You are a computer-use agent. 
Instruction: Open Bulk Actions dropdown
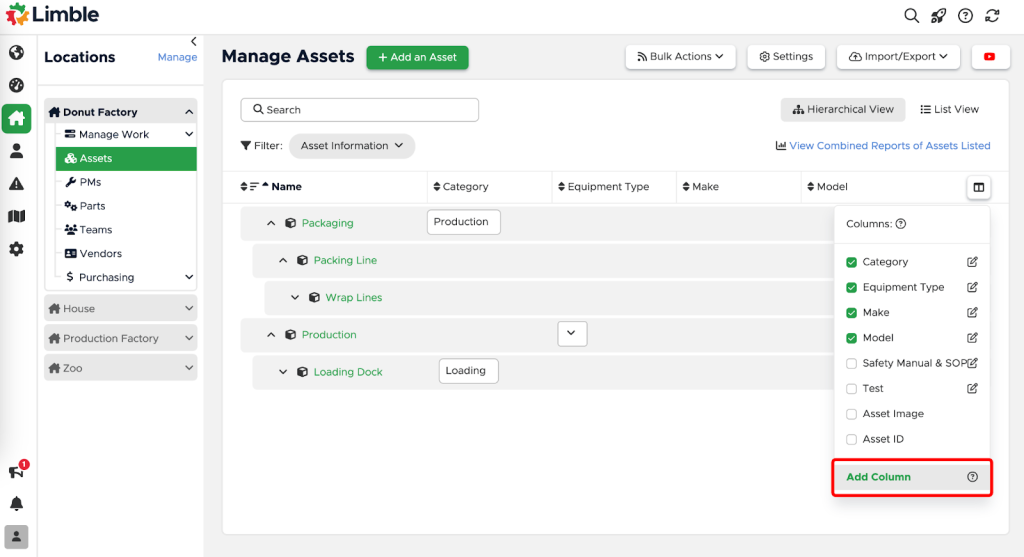[680, 57]
